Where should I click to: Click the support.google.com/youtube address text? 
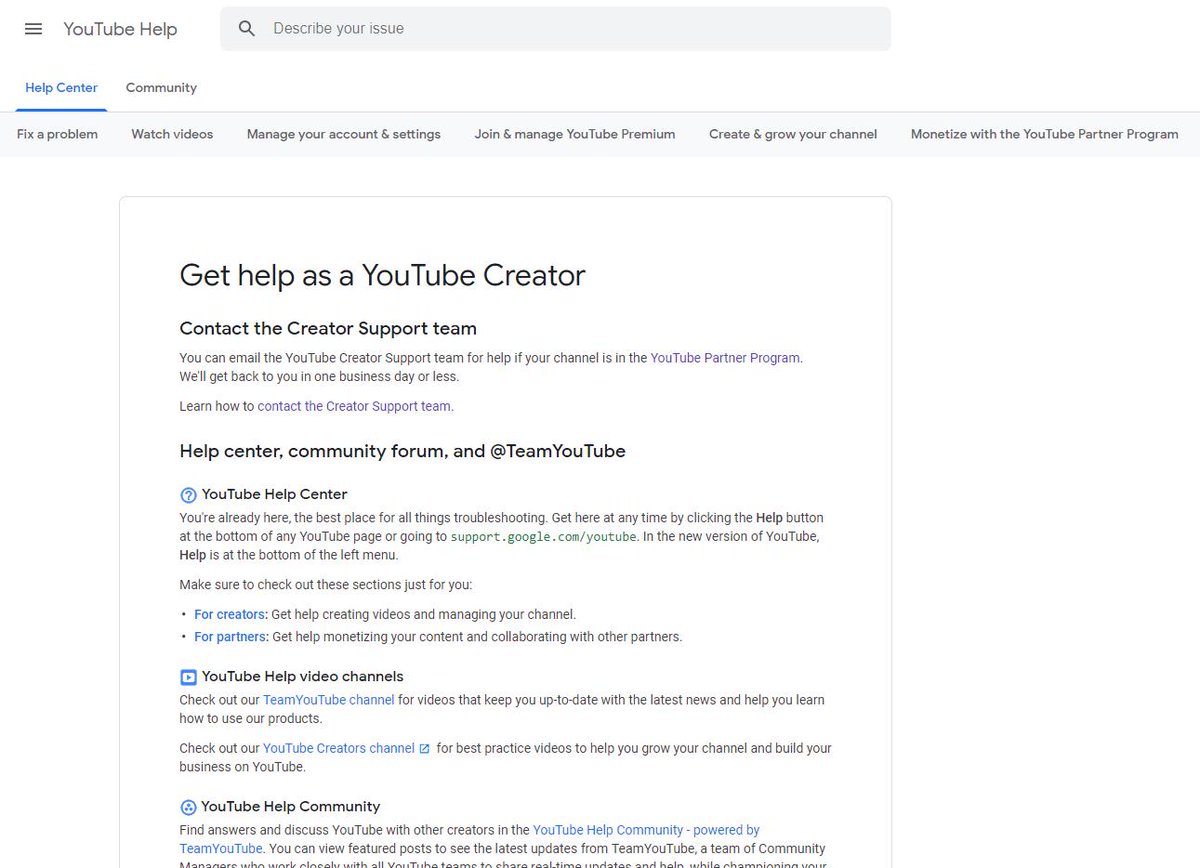[x=543, y=537]
